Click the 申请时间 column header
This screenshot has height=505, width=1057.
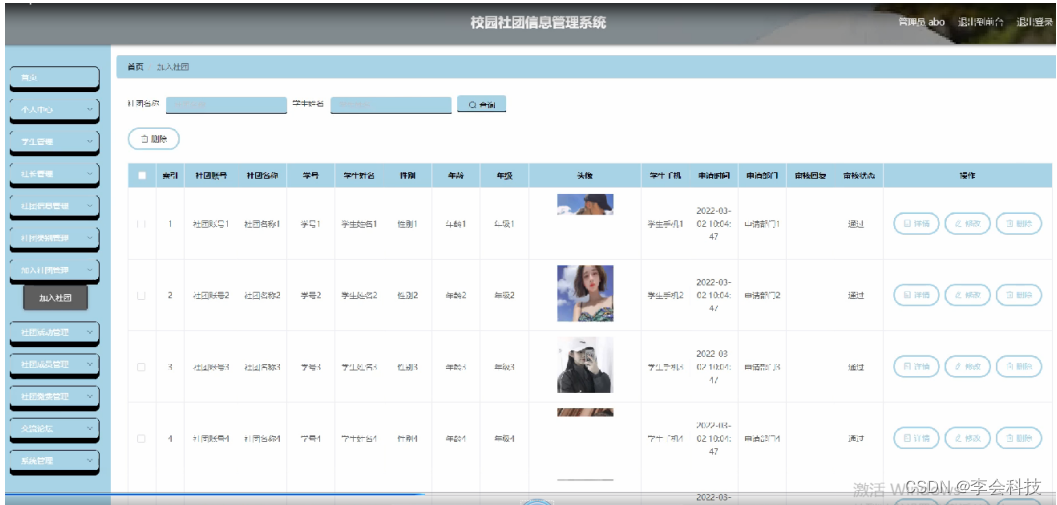tap(714, 175)
